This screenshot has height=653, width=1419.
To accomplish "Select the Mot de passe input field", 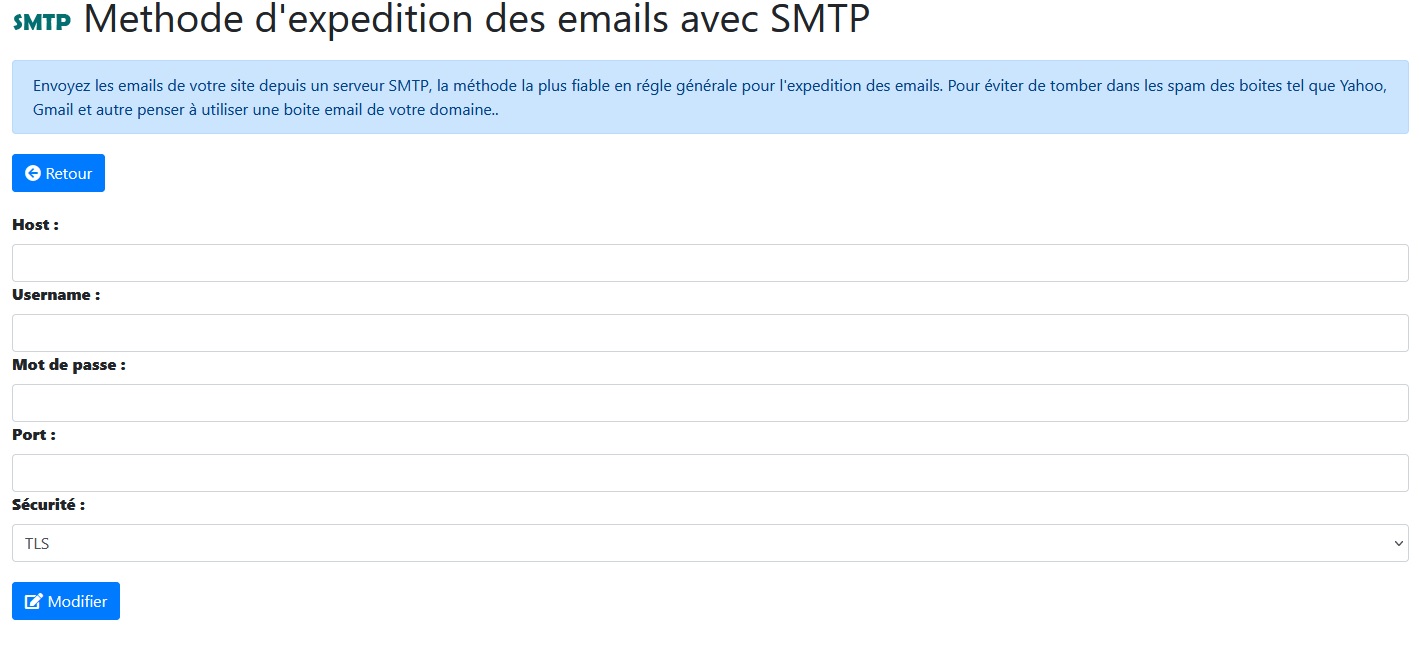I will coord(710,403).
